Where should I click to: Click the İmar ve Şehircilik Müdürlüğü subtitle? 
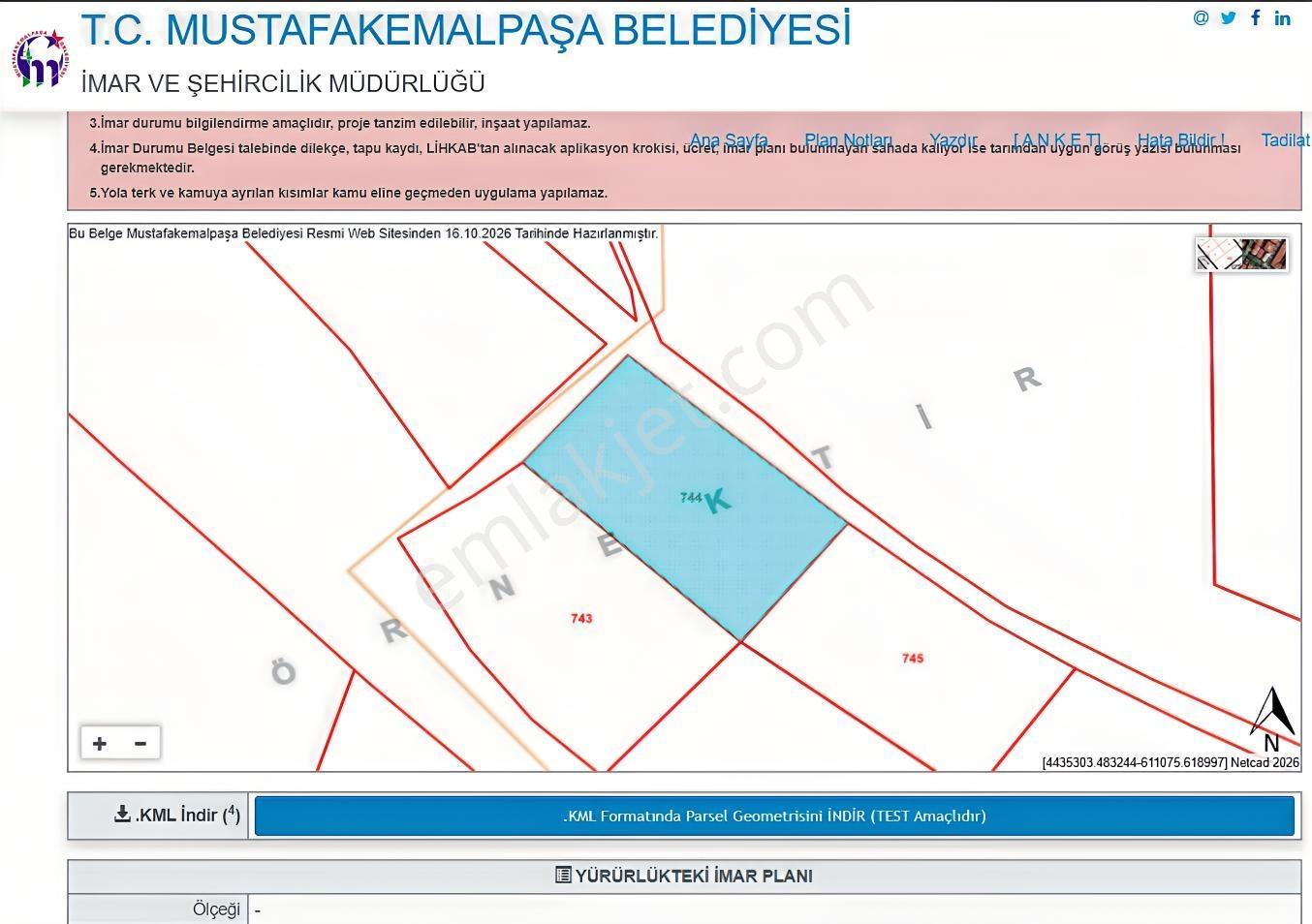[x=283, y=83]
